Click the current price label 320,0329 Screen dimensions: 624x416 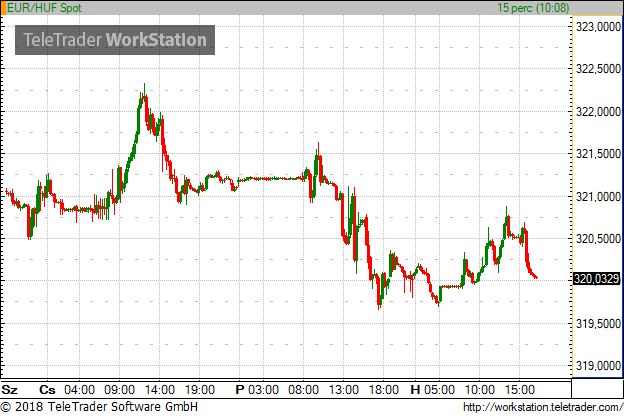click(x=596, y=279)
